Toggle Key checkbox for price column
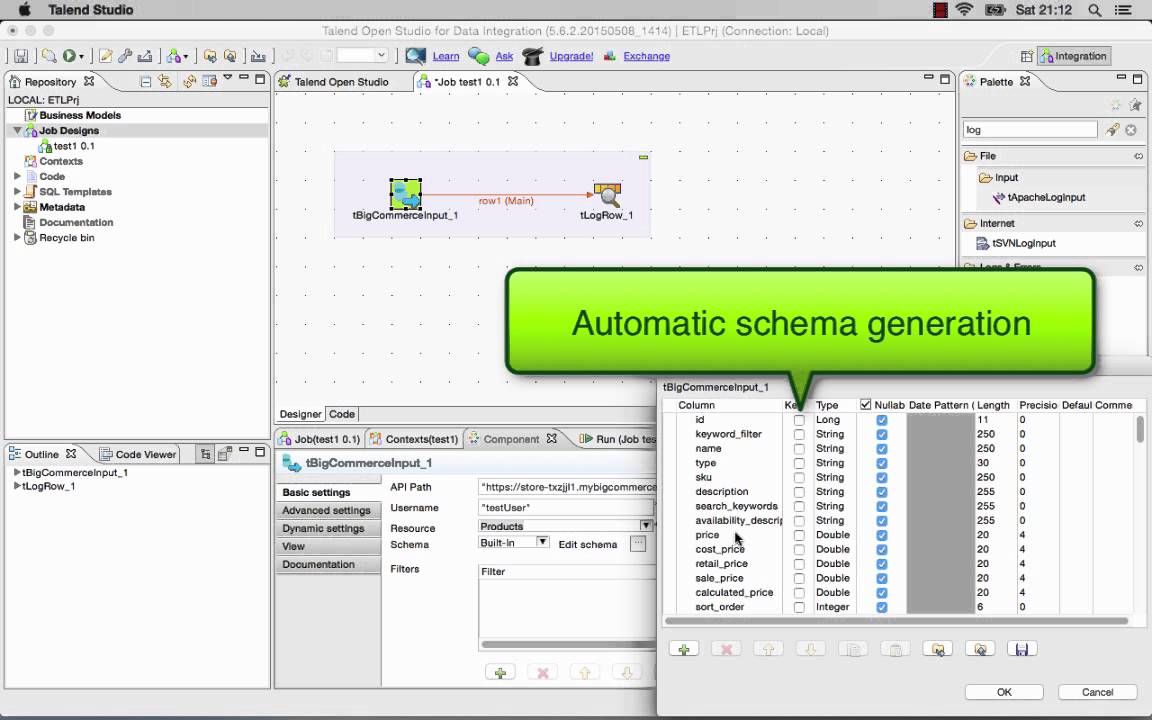This screenshot has width=1152, height=720. [799, 535]
